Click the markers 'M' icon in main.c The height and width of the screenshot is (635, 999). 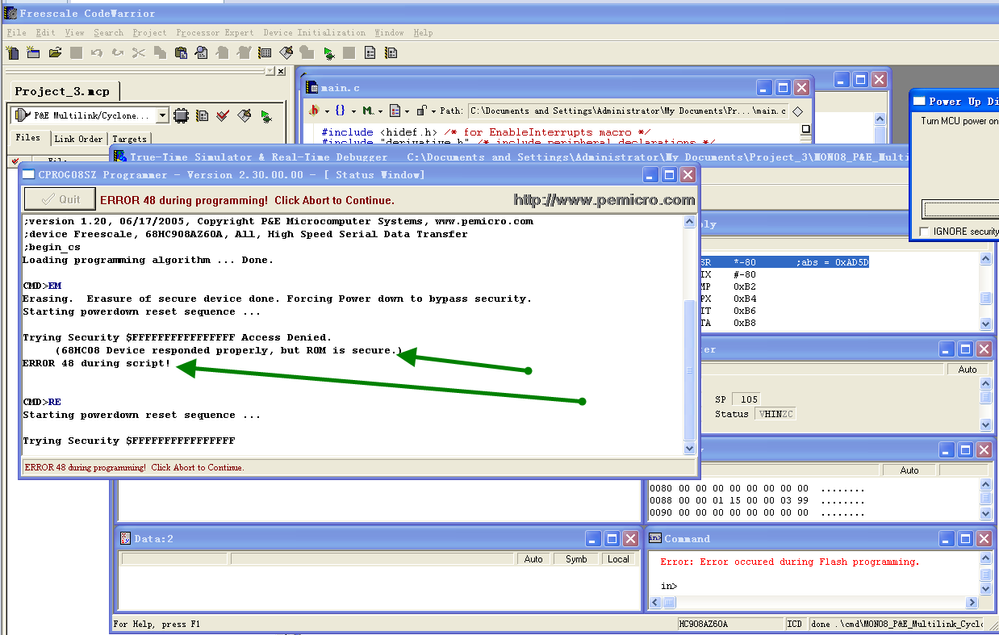click(x=368, y=111)
